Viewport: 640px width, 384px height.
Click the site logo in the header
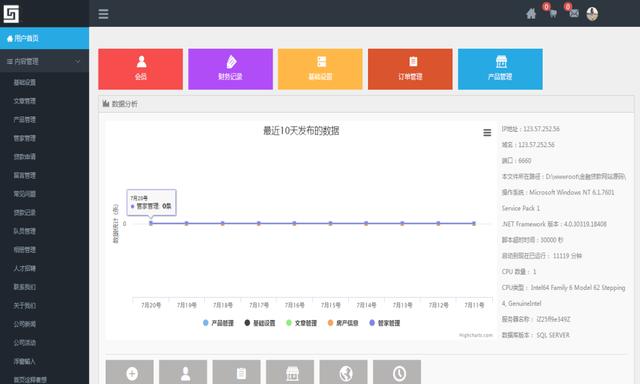click(11, 13)
